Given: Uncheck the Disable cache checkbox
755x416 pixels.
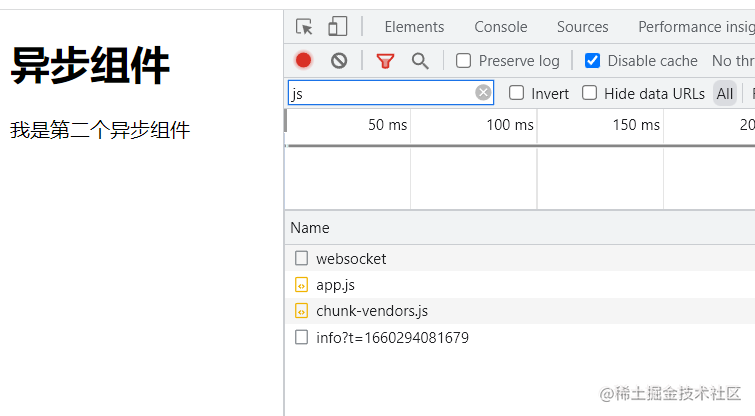Looking at the screenshot, I should [x=593, y=61].
